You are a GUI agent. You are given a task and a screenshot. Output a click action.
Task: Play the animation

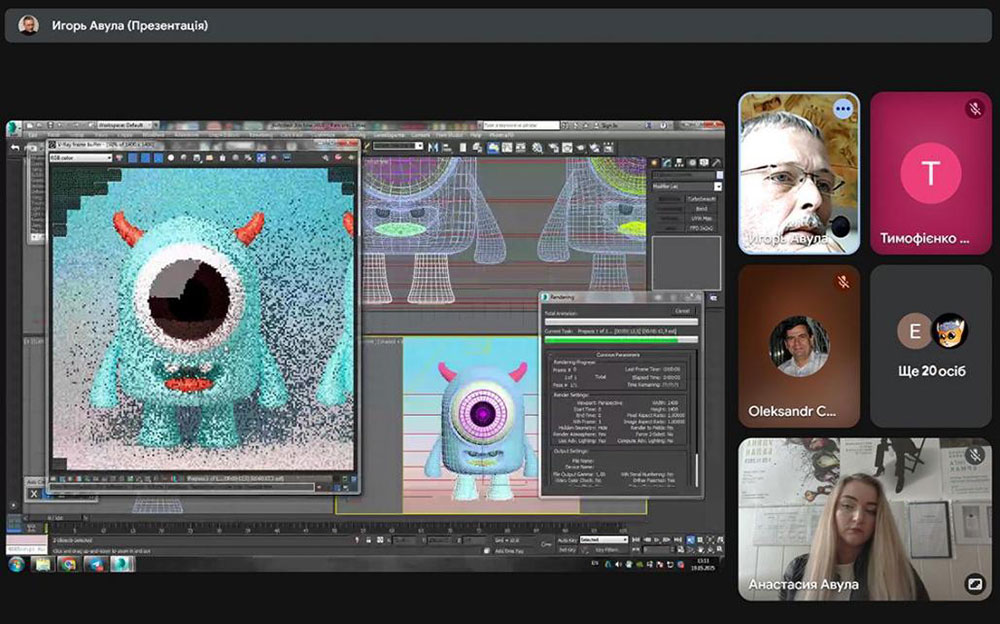point(657,540)
